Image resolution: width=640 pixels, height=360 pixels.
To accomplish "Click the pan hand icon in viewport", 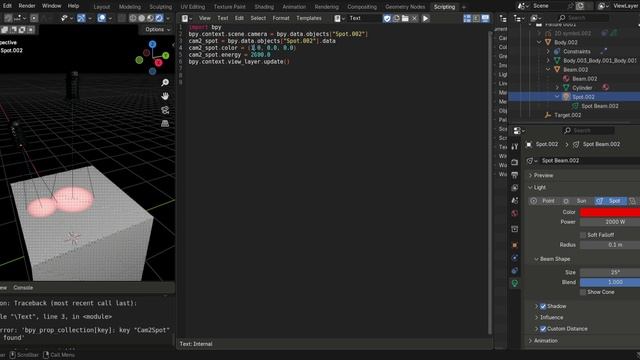I will click(x=165, y=96).
